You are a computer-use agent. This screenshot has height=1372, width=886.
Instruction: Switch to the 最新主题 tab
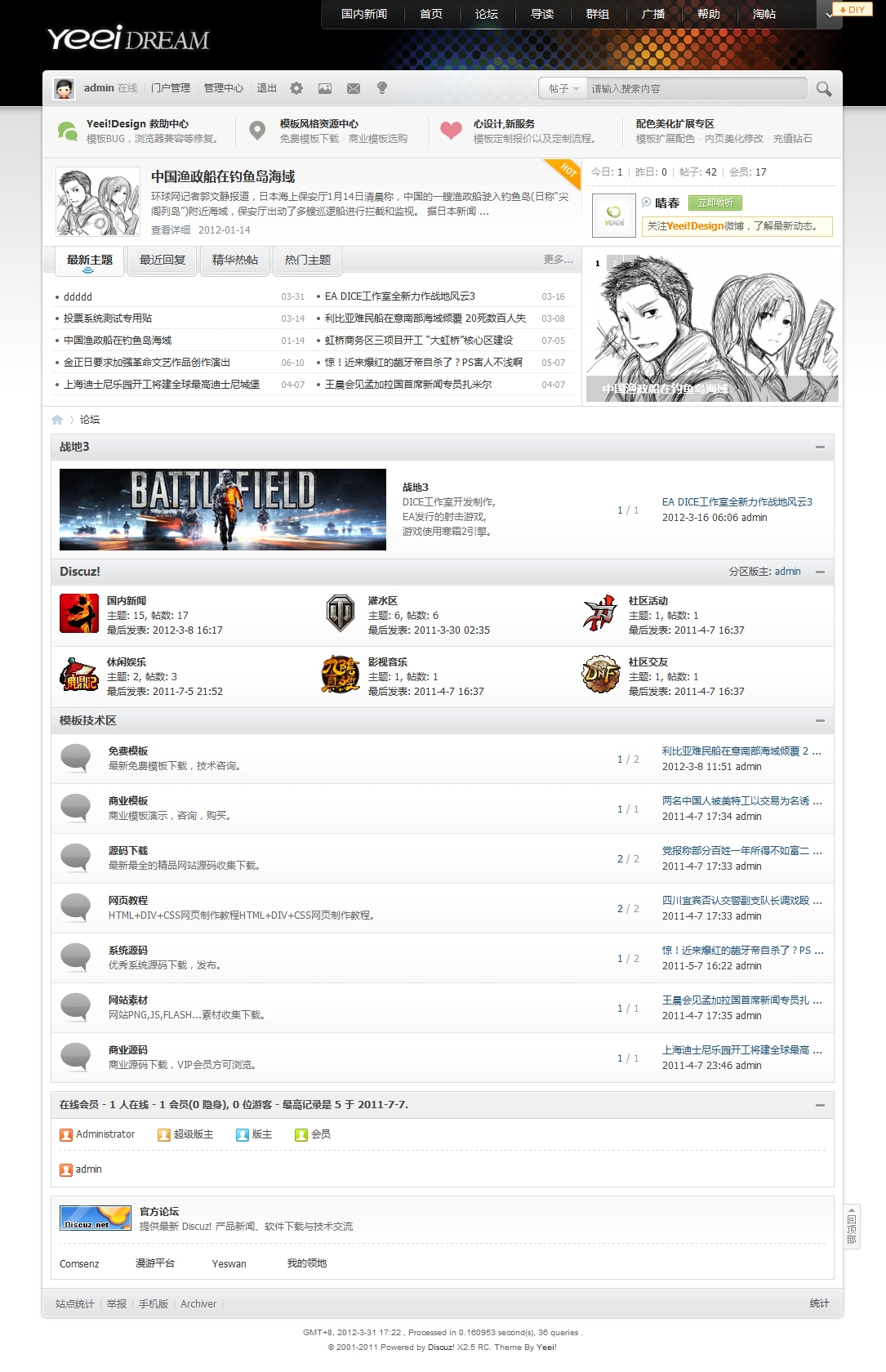click(x=90, y=261)
